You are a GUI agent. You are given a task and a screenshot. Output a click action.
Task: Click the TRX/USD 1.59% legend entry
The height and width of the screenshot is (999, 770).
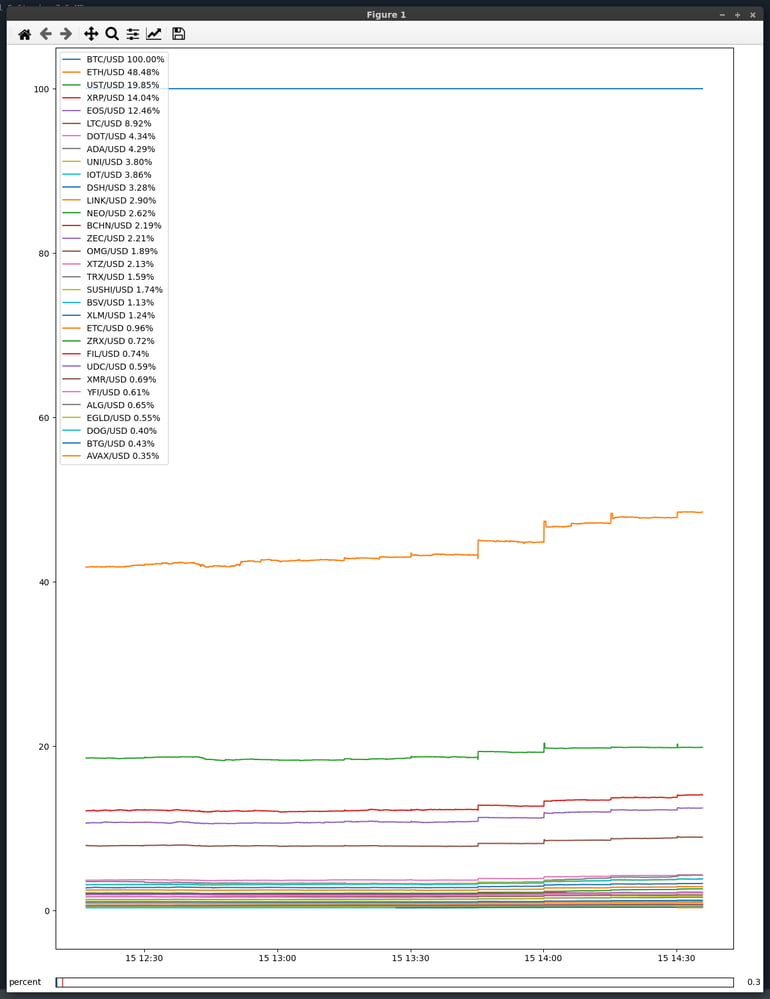[108, 277]
